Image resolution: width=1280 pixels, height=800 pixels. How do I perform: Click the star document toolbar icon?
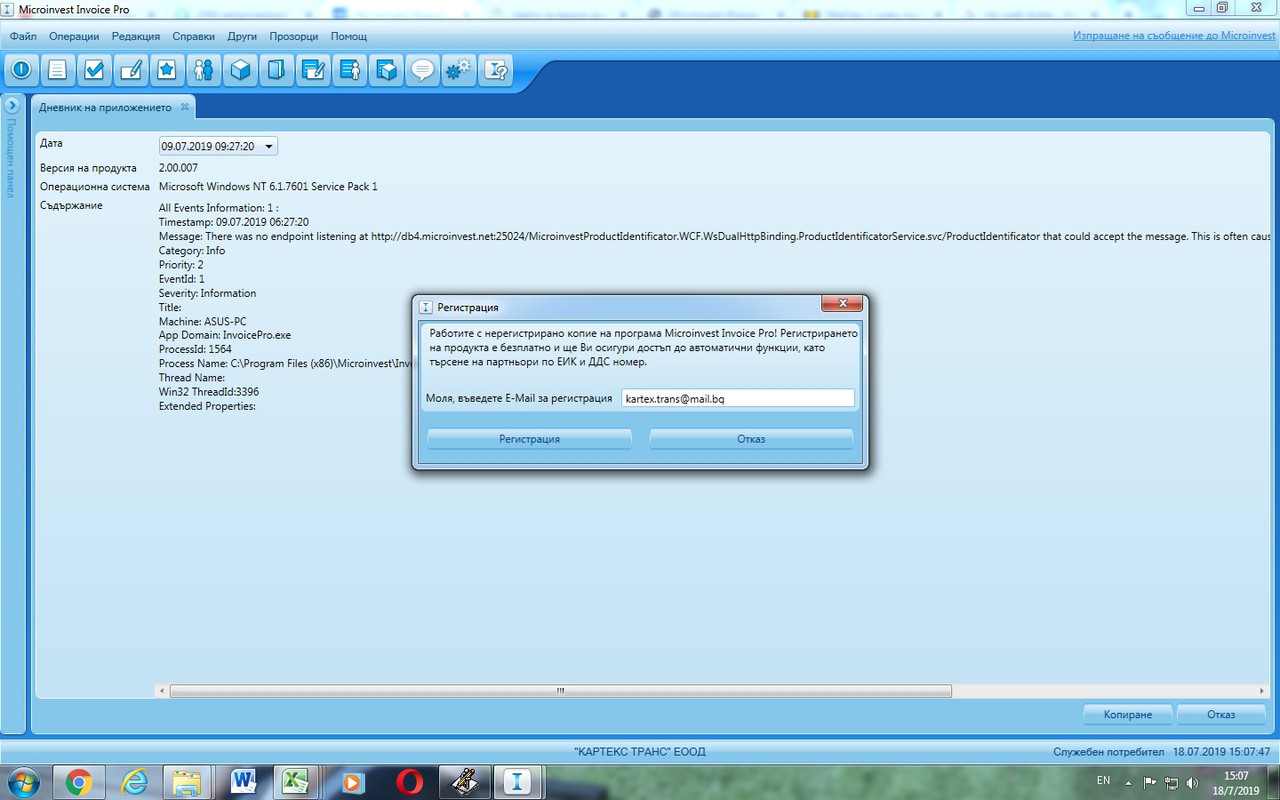(167, 70)
